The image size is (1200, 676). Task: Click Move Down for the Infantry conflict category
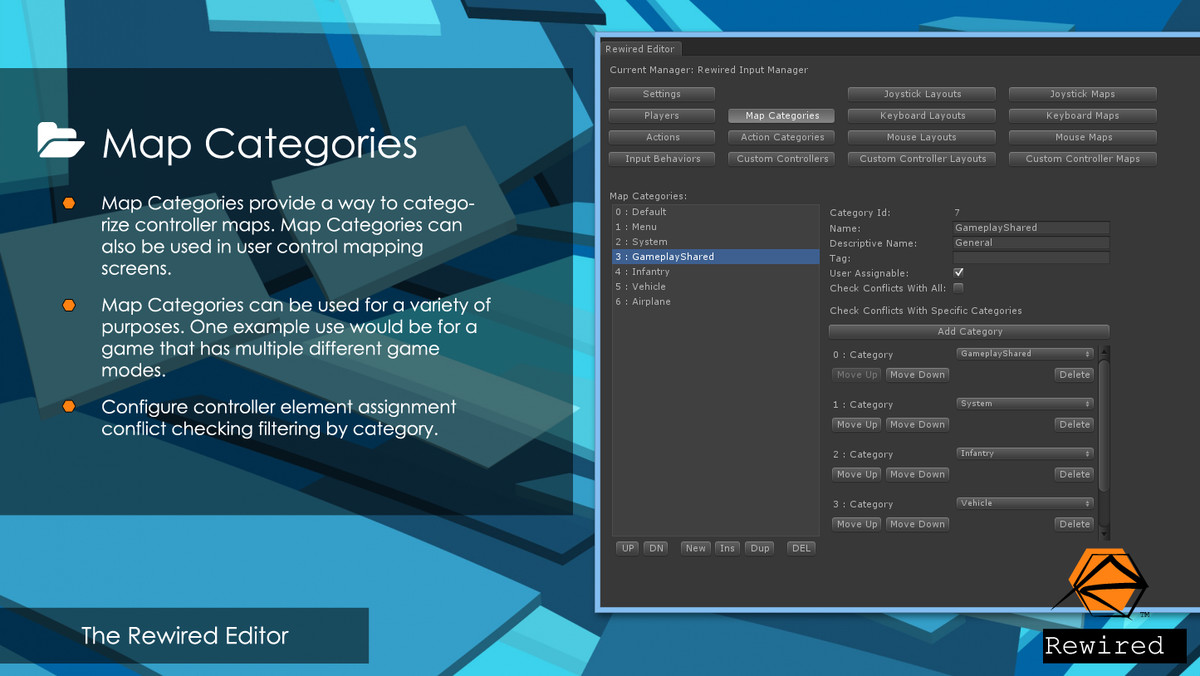[x=917, y=475]
